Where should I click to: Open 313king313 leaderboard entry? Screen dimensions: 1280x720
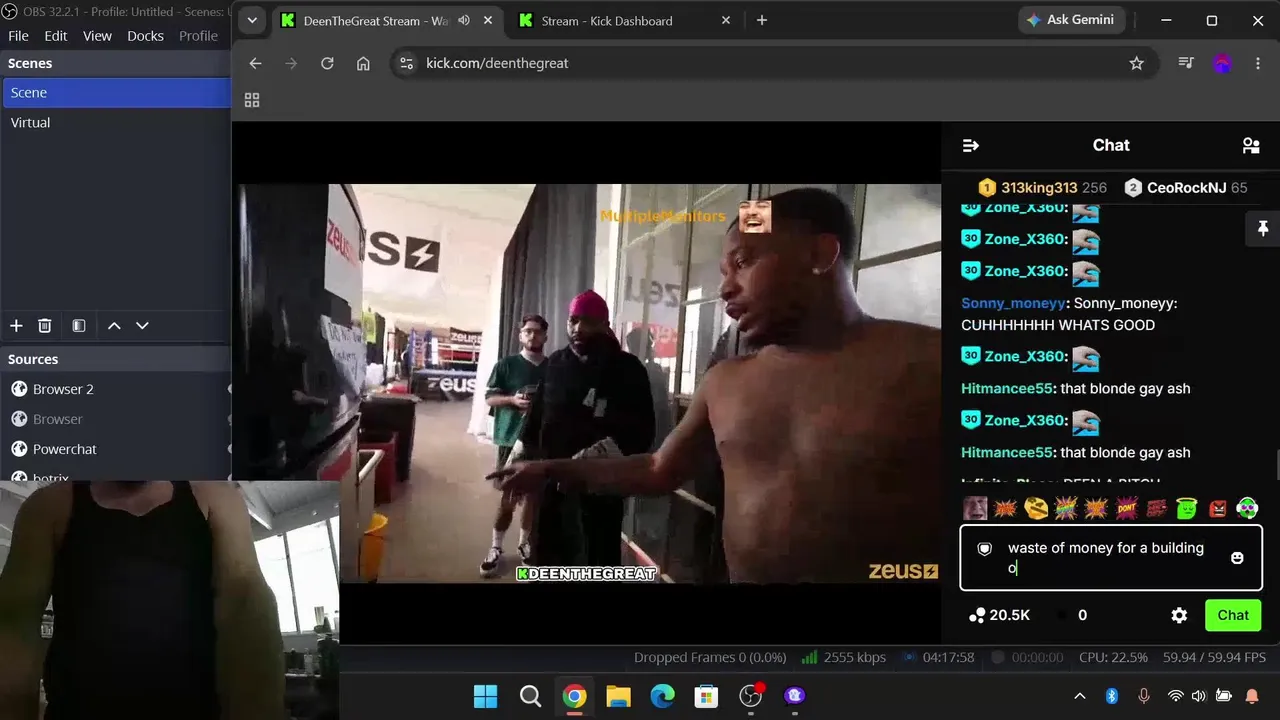tap(1042, 188)
